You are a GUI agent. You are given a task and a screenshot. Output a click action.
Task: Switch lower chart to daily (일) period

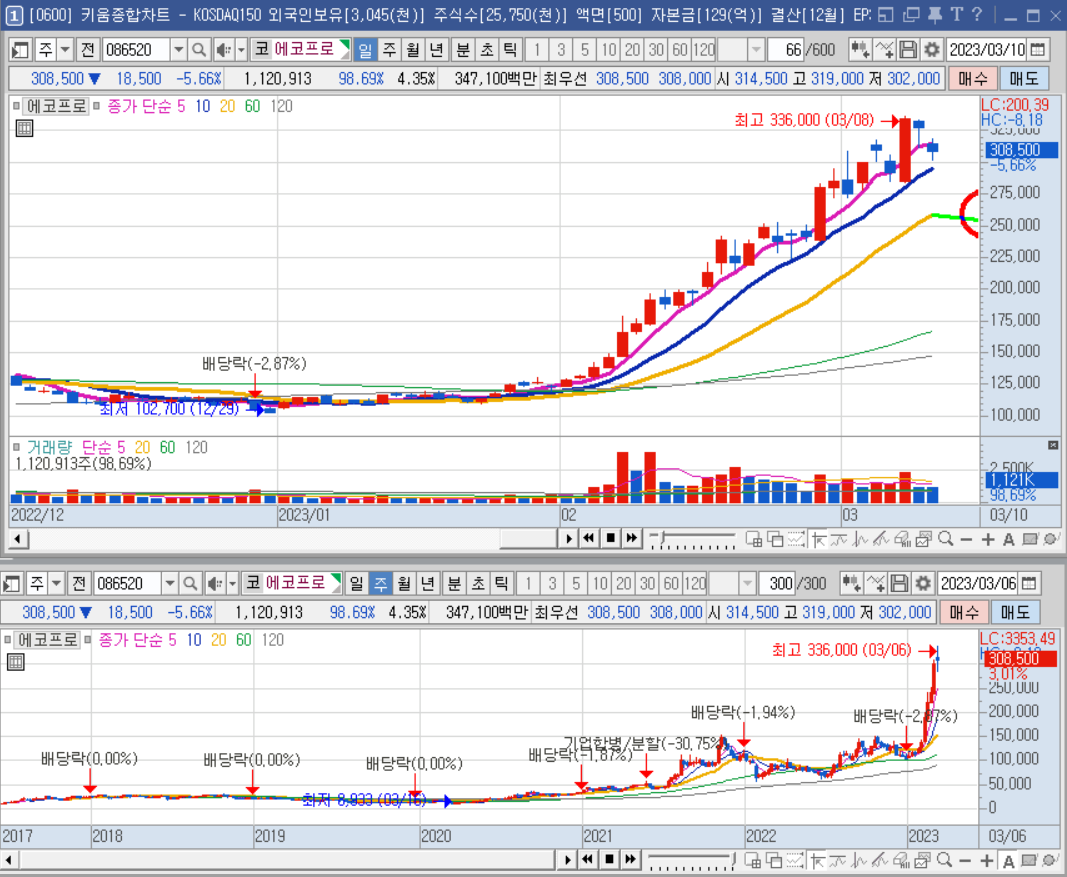pos(357,583)
